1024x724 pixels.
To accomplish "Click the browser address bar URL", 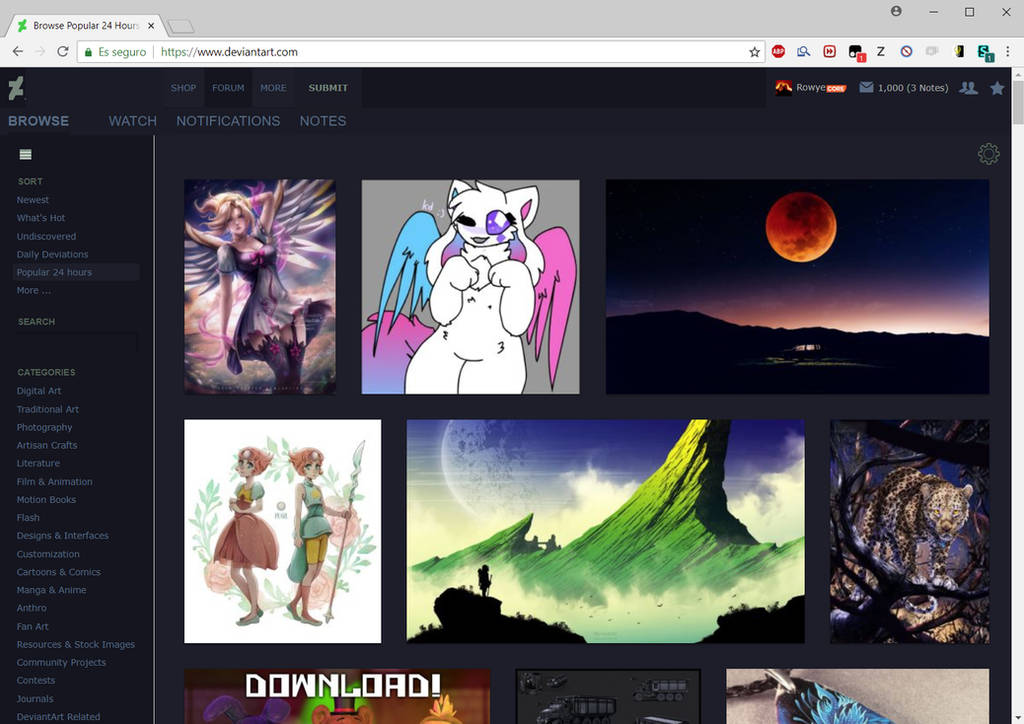I will pyautogui.click(x=229, y=52).
